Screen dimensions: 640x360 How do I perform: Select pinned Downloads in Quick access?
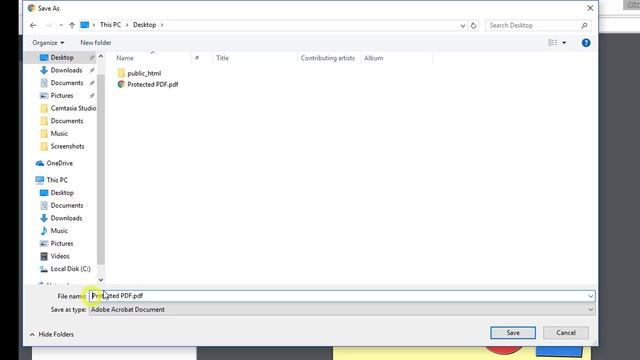tap(66, 70)
